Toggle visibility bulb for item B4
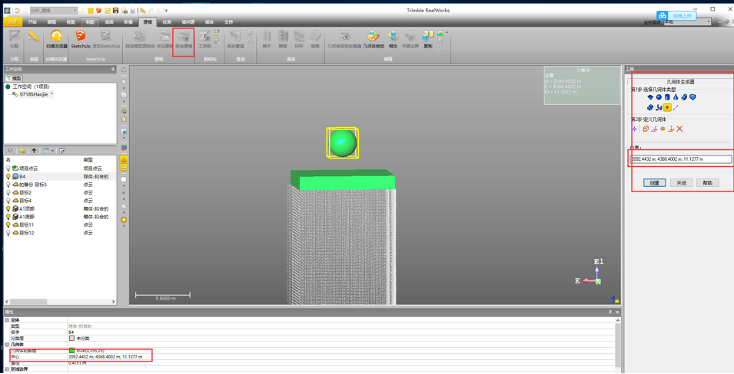734x374 pixels. point(8,176)
